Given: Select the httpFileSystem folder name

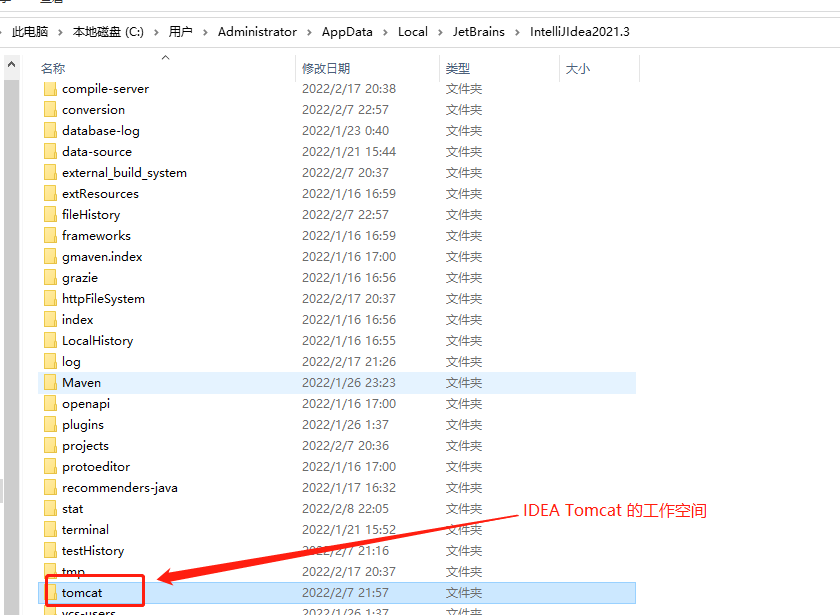Looking at the screenshot, I should click(x=103, y=298).
